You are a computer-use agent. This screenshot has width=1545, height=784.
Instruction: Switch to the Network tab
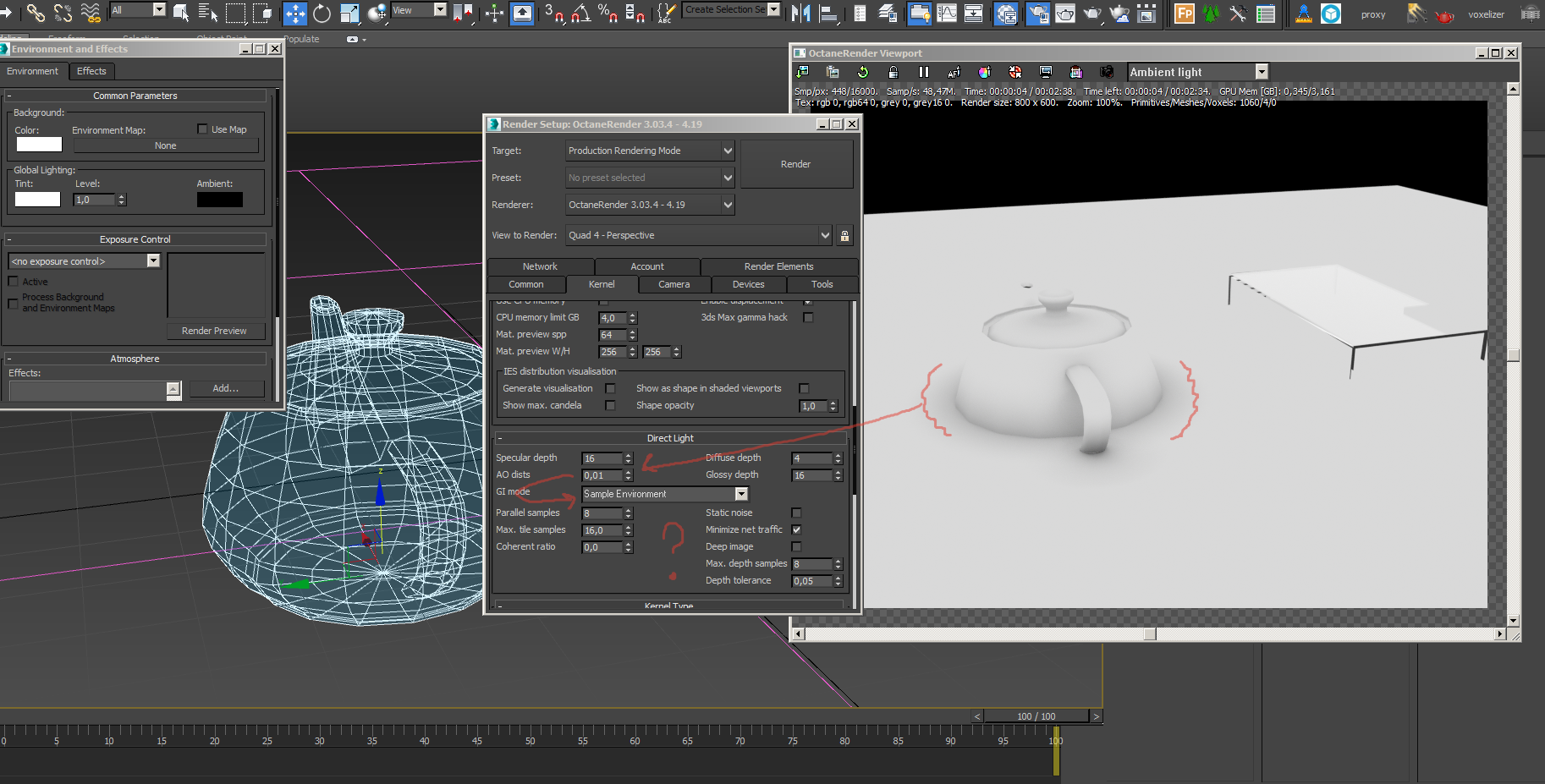[x=540, y=266]
